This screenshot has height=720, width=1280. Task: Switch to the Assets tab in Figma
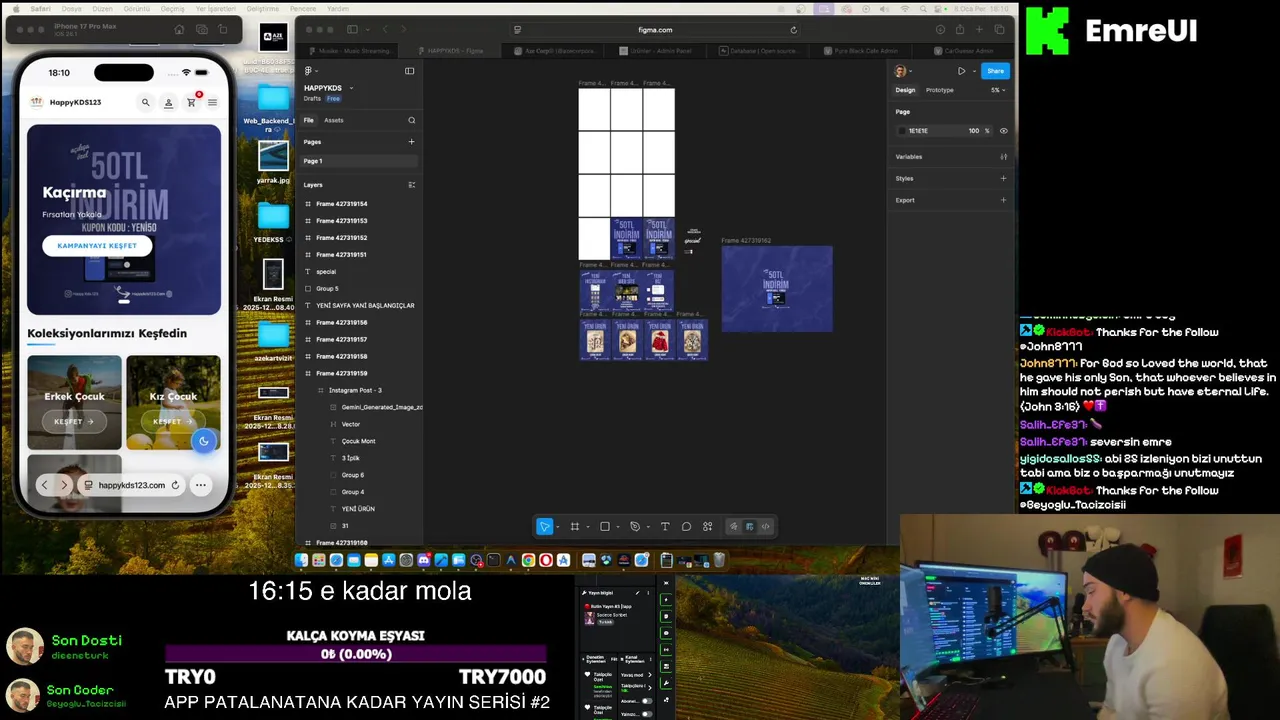(x=333, y=120)
